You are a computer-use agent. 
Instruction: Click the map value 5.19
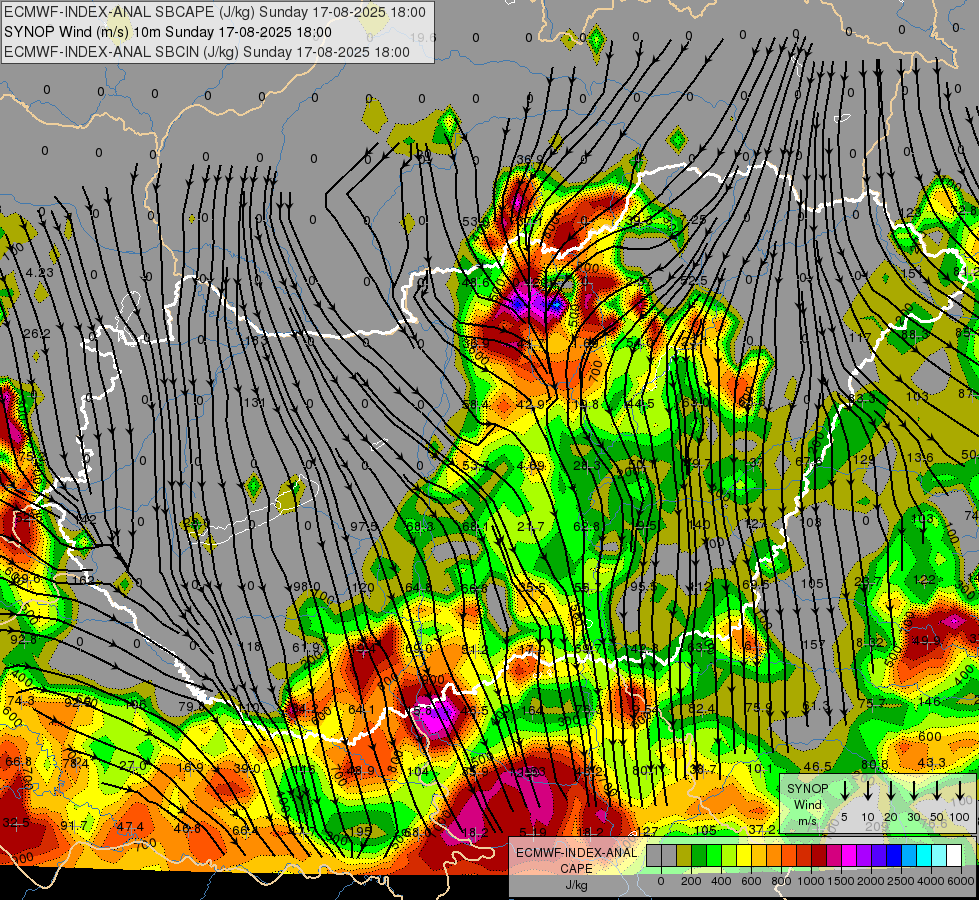coord(533,832)
